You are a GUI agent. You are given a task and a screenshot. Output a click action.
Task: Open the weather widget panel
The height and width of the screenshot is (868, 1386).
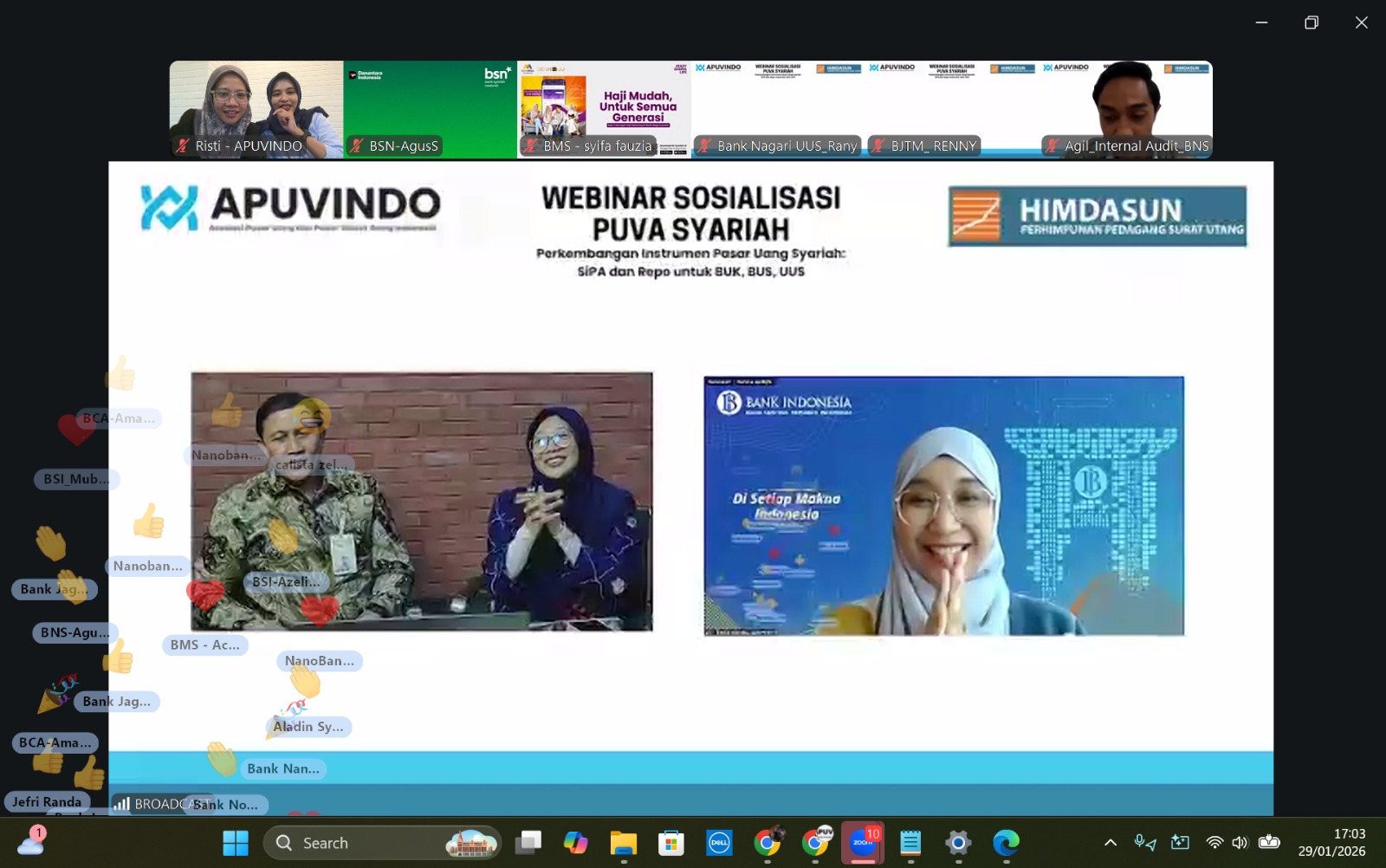click(31, 841)
